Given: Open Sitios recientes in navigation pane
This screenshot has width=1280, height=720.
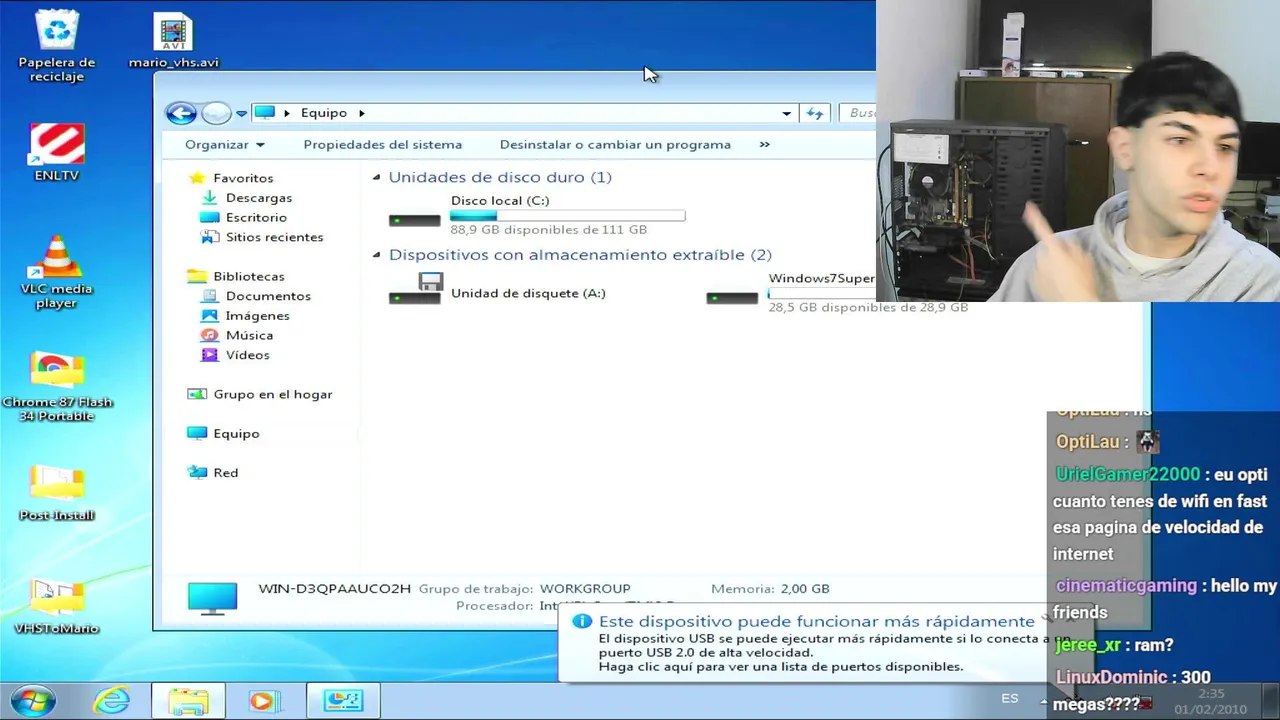Looking at the screenshot, I should [274, 237].
